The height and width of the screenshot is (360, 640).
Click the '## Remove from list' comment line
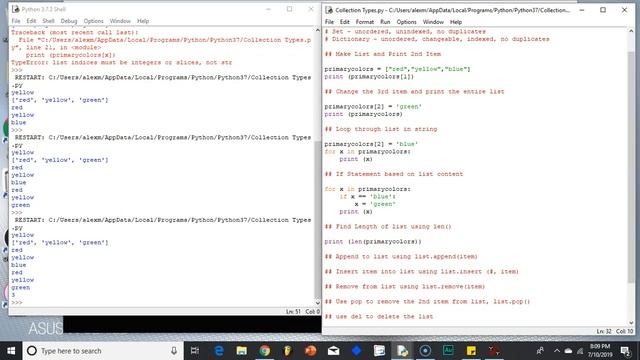(x=404, y=287)
